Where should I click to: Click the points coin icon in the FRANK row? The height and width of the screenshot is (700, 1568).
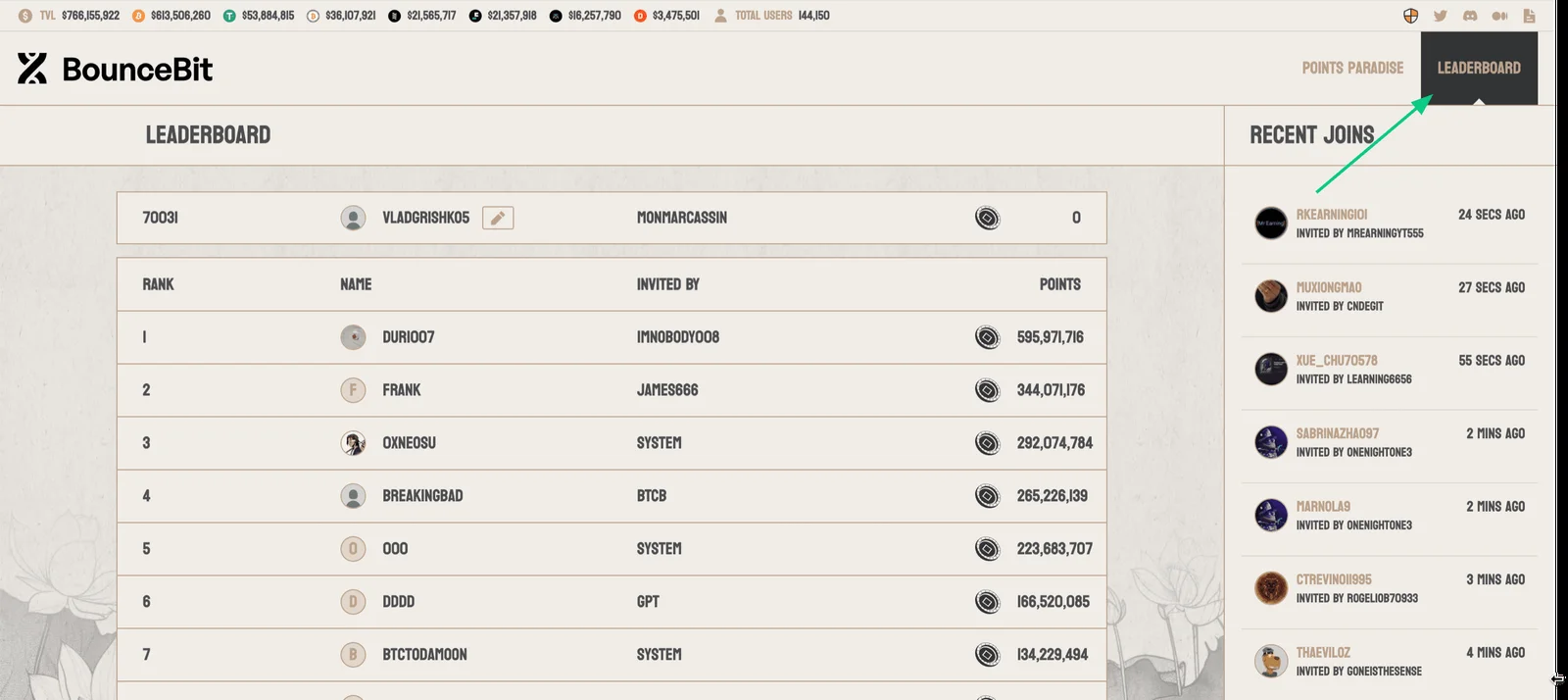coord(987,390)
